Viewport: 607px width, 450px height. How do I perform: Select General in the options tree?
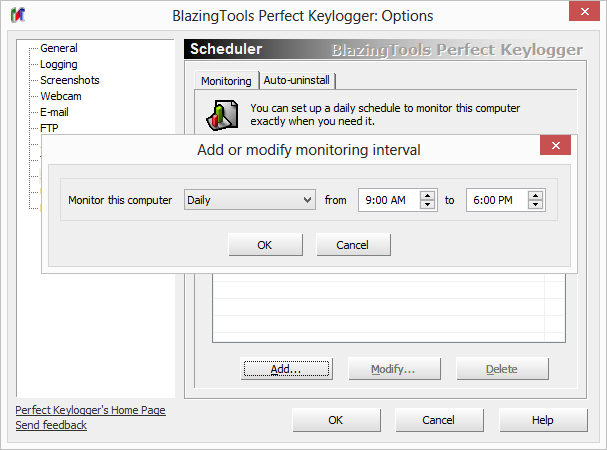[x=59, y=48]
